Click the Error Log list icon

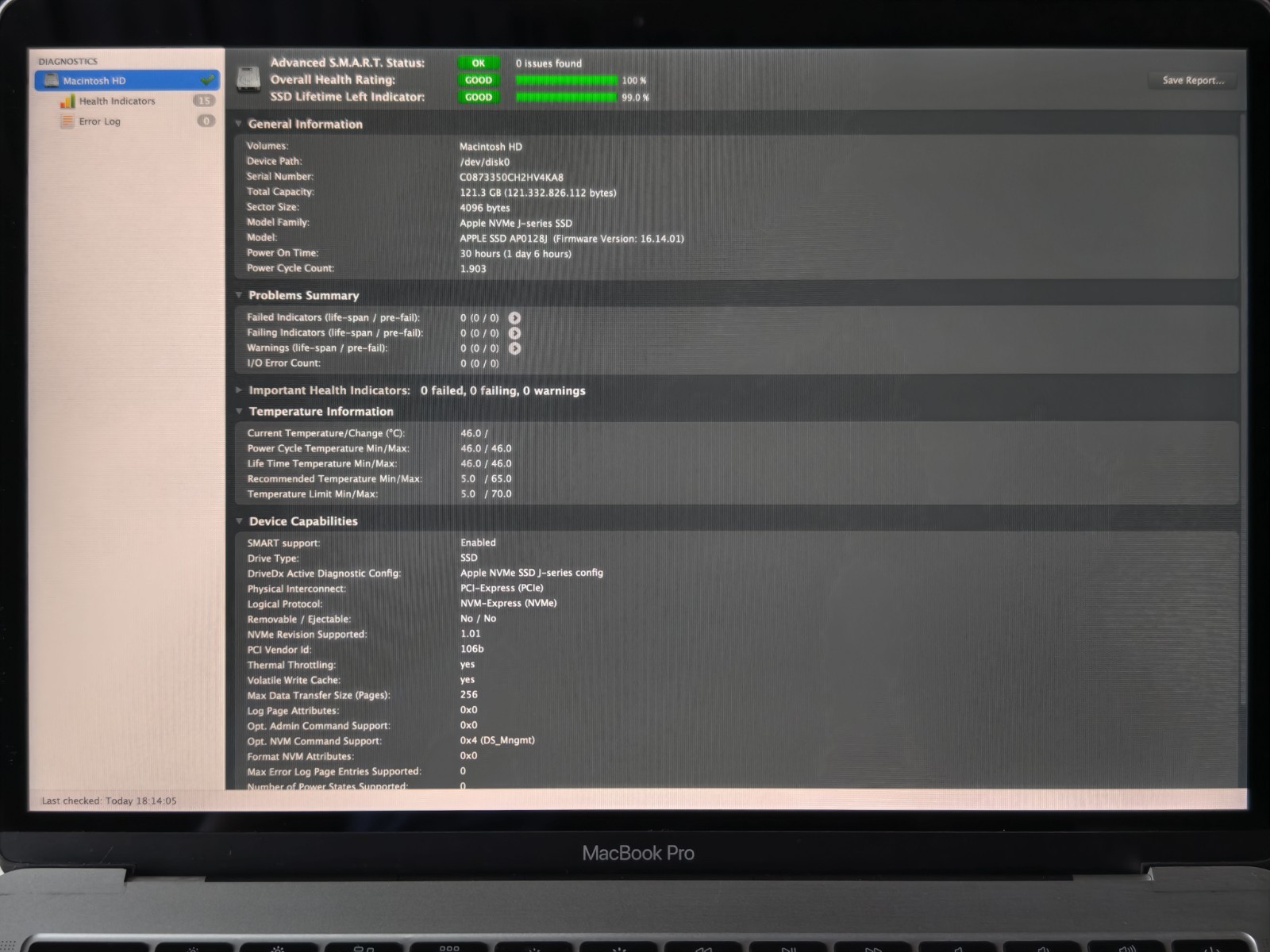(x=67, y=121)
